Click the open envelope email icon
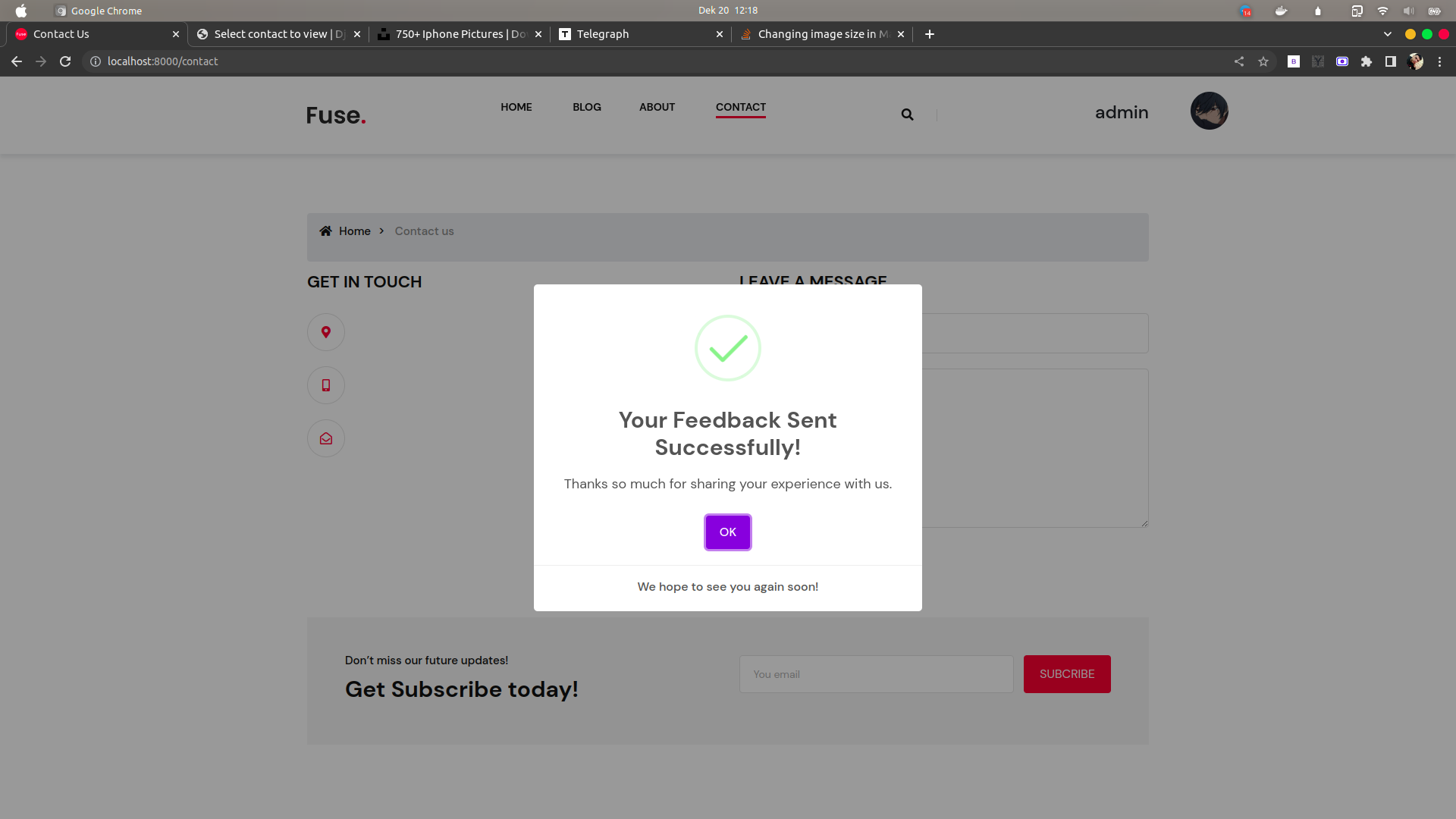This screenshot has height=819, width=1456. point(326,438)
